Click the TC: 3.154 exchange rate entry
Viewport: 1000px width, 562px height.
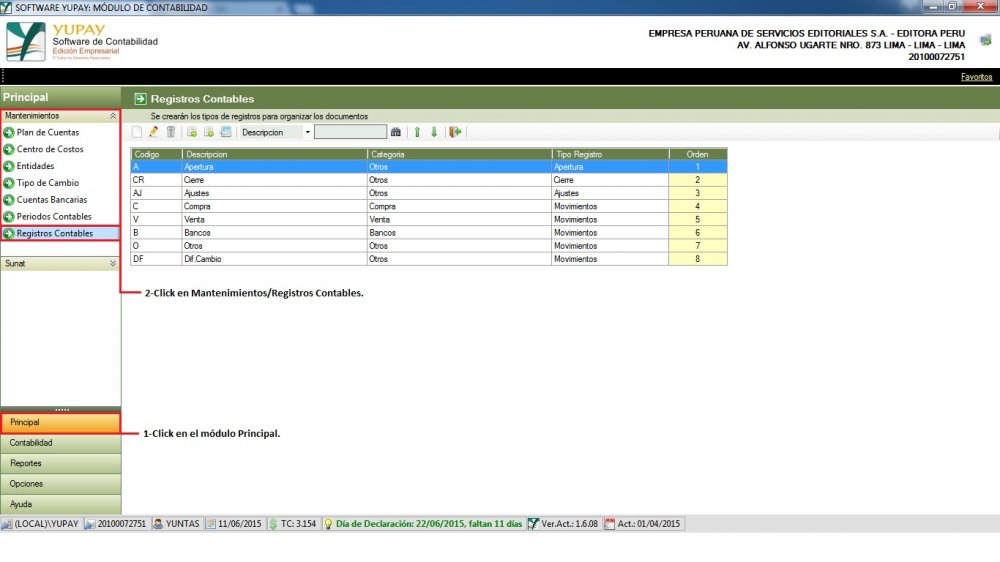[292, 524]
